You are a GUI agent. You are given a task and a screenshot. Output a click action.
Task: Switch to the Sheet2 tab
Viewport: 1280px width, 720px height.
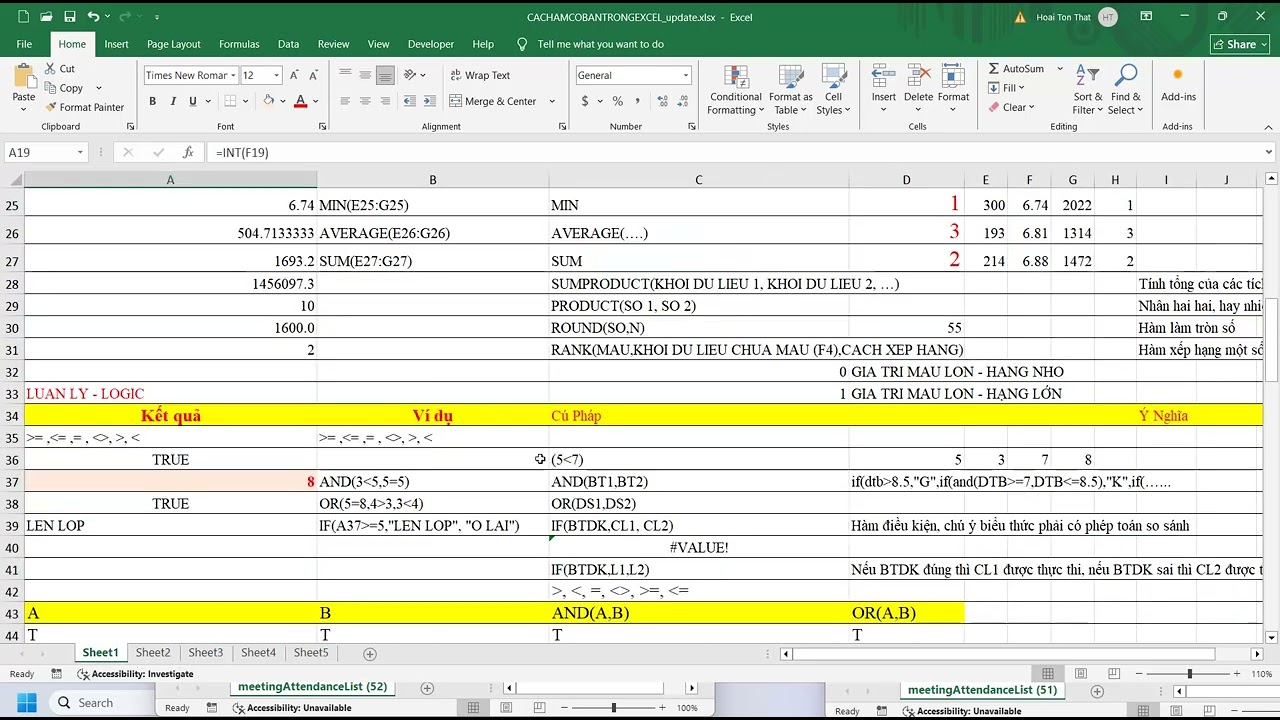pos(153,653)
